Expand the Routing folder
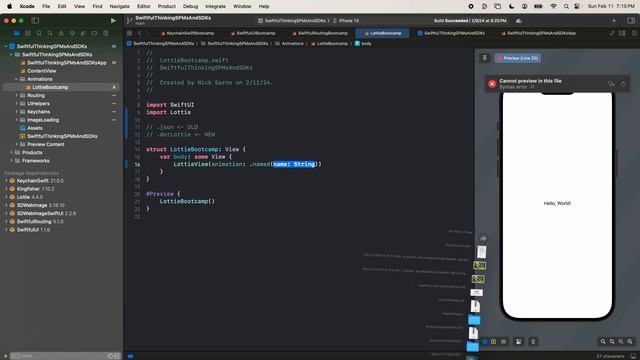 coord(16,95)
